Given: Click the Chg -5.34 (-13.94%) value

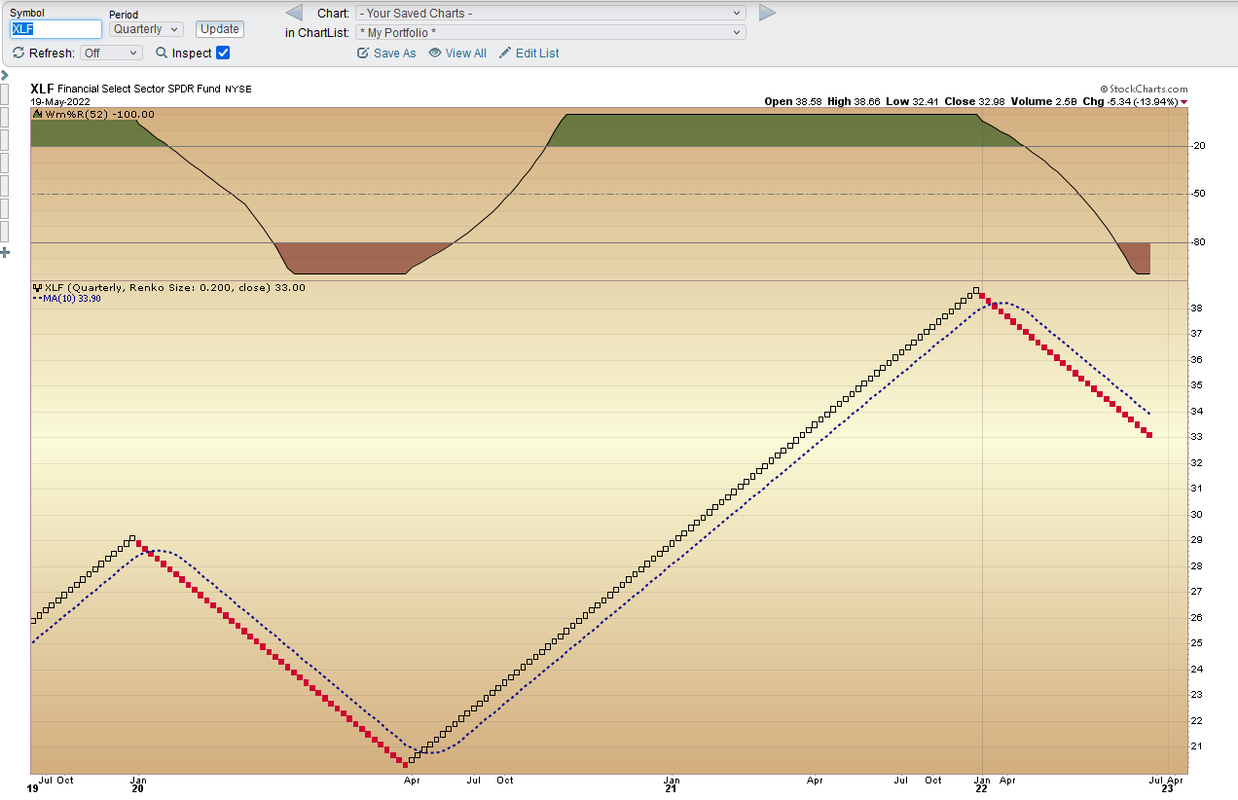Looking at the screenshot, I should (1130, 102).
